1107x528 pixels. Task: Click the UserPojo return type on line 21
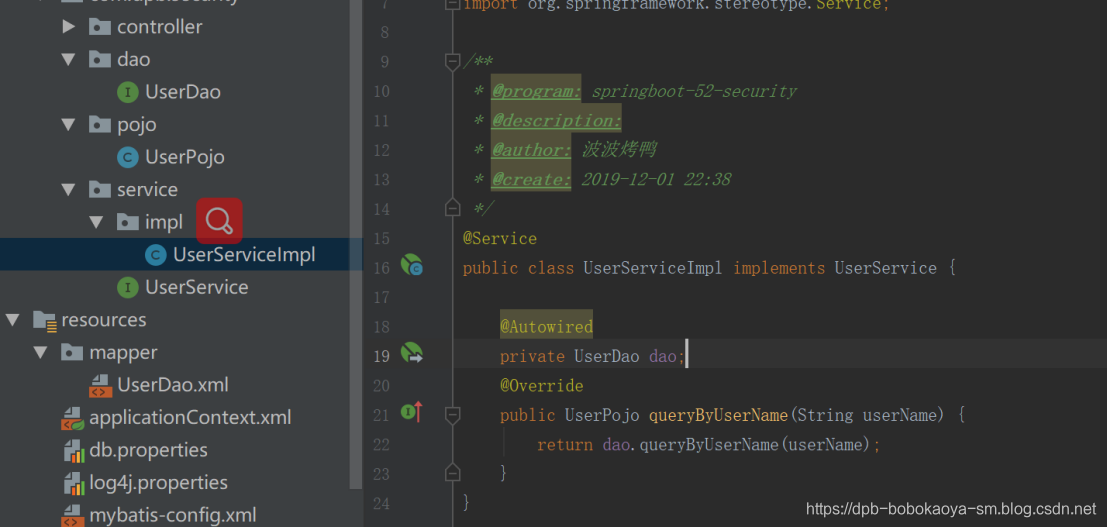tap(602, 415)
